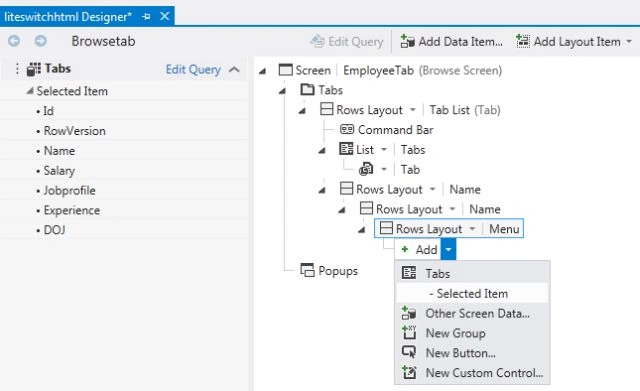Choose Tabs from the Add menu
Image resolution: width=640 pixels, height=391 pixels.
point(472,273)
